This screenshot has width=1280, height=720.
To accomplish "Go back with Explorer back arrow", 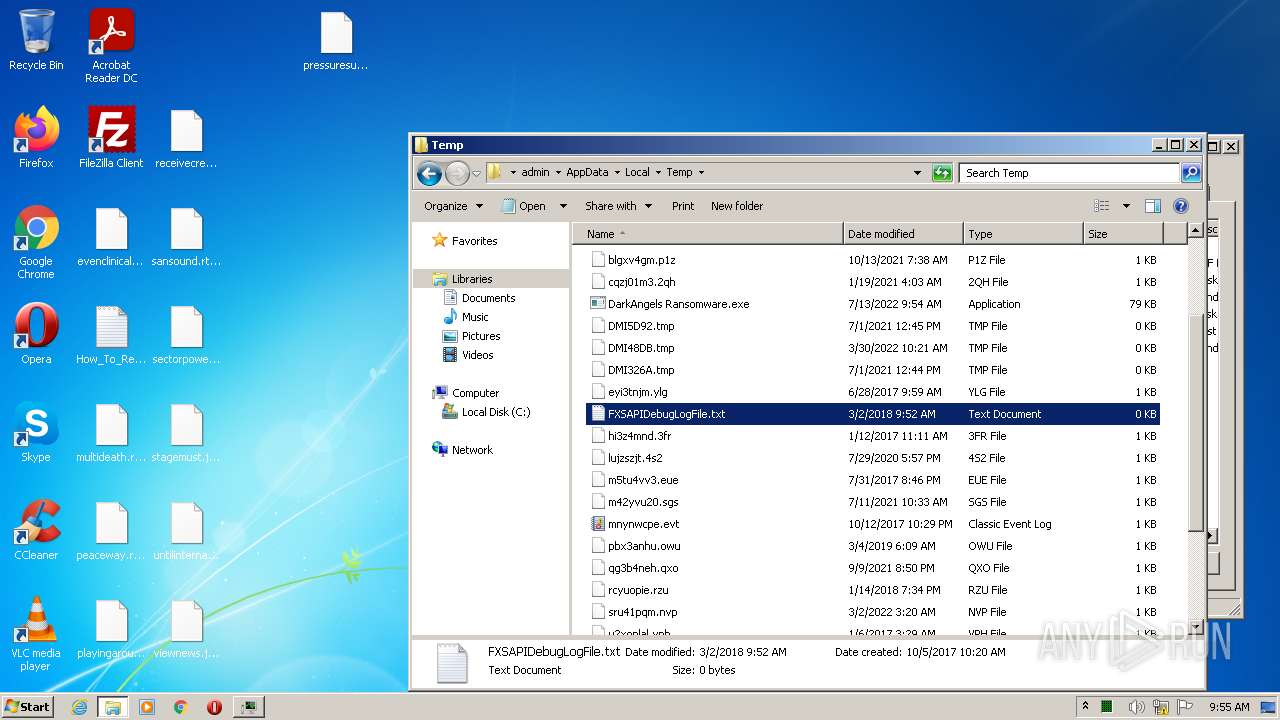I will [429, 173].
